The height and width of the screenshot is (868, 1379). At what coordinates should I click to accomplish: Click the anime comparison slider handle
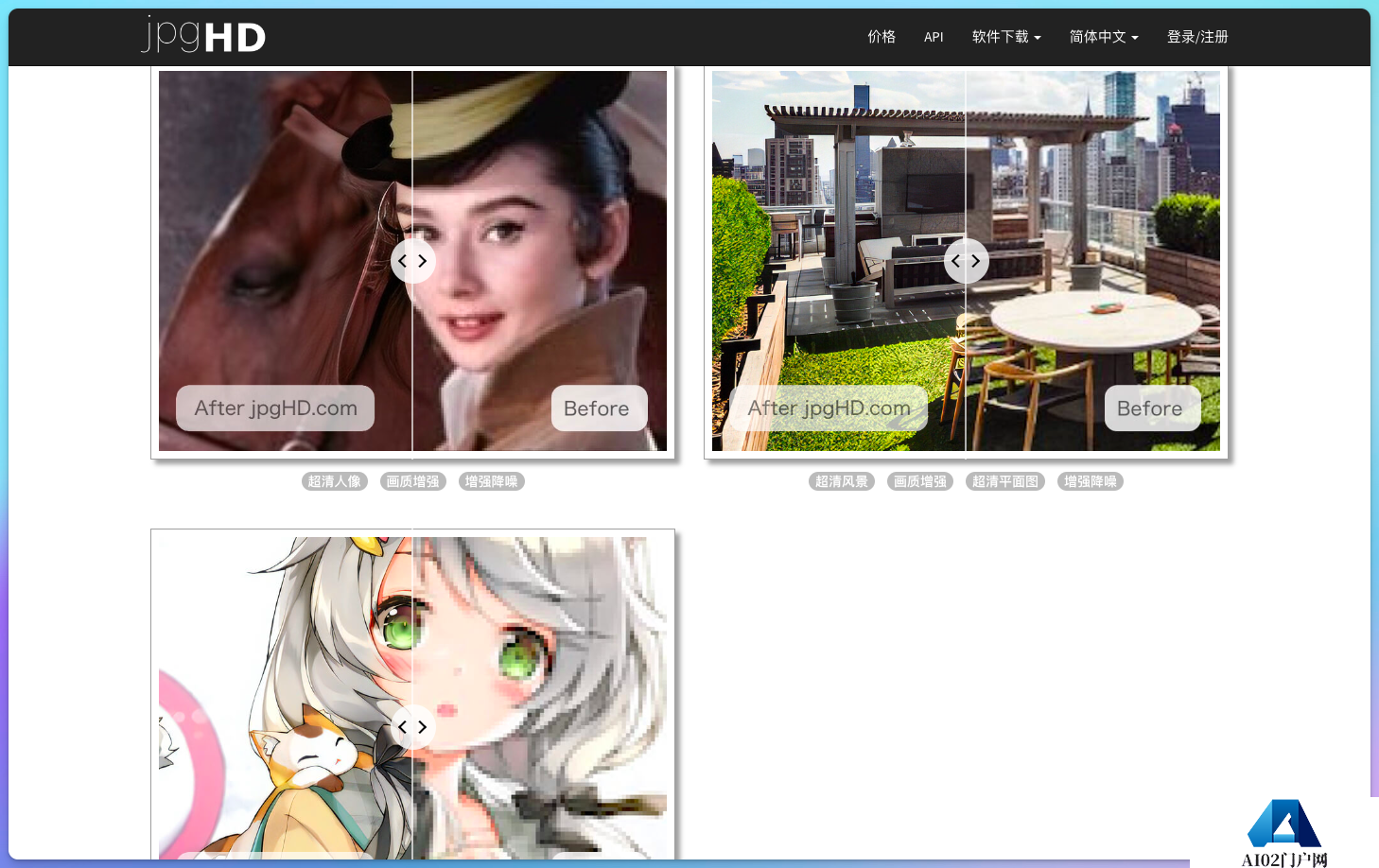(413, 727)
